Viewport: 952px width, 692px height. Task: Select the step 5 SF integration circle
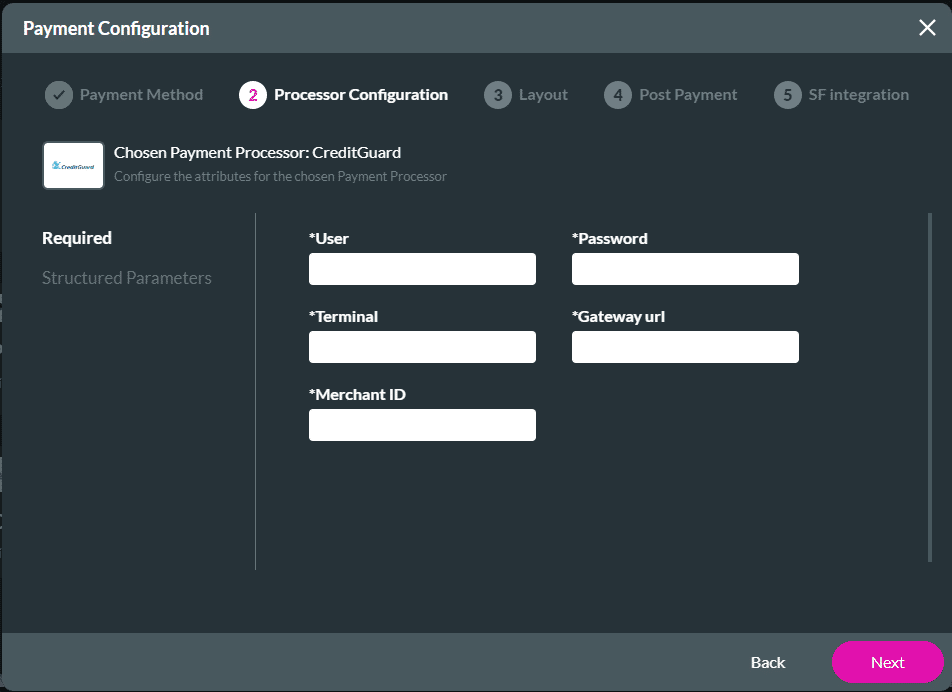pyautogui.click(x=789, y=94)
